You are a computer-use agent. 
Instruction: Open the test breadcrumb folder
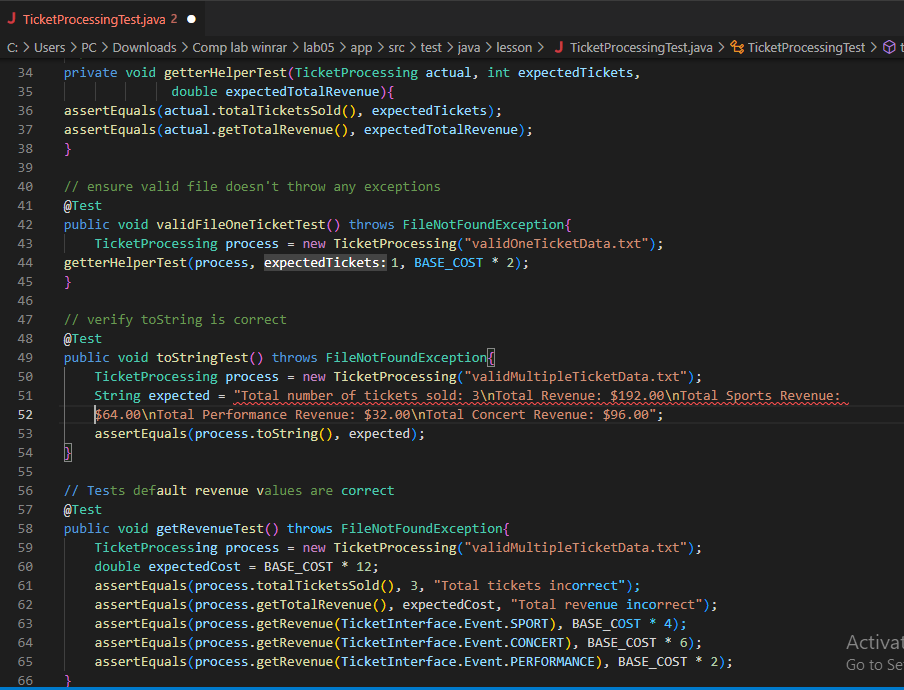click(x=431, y=48)
